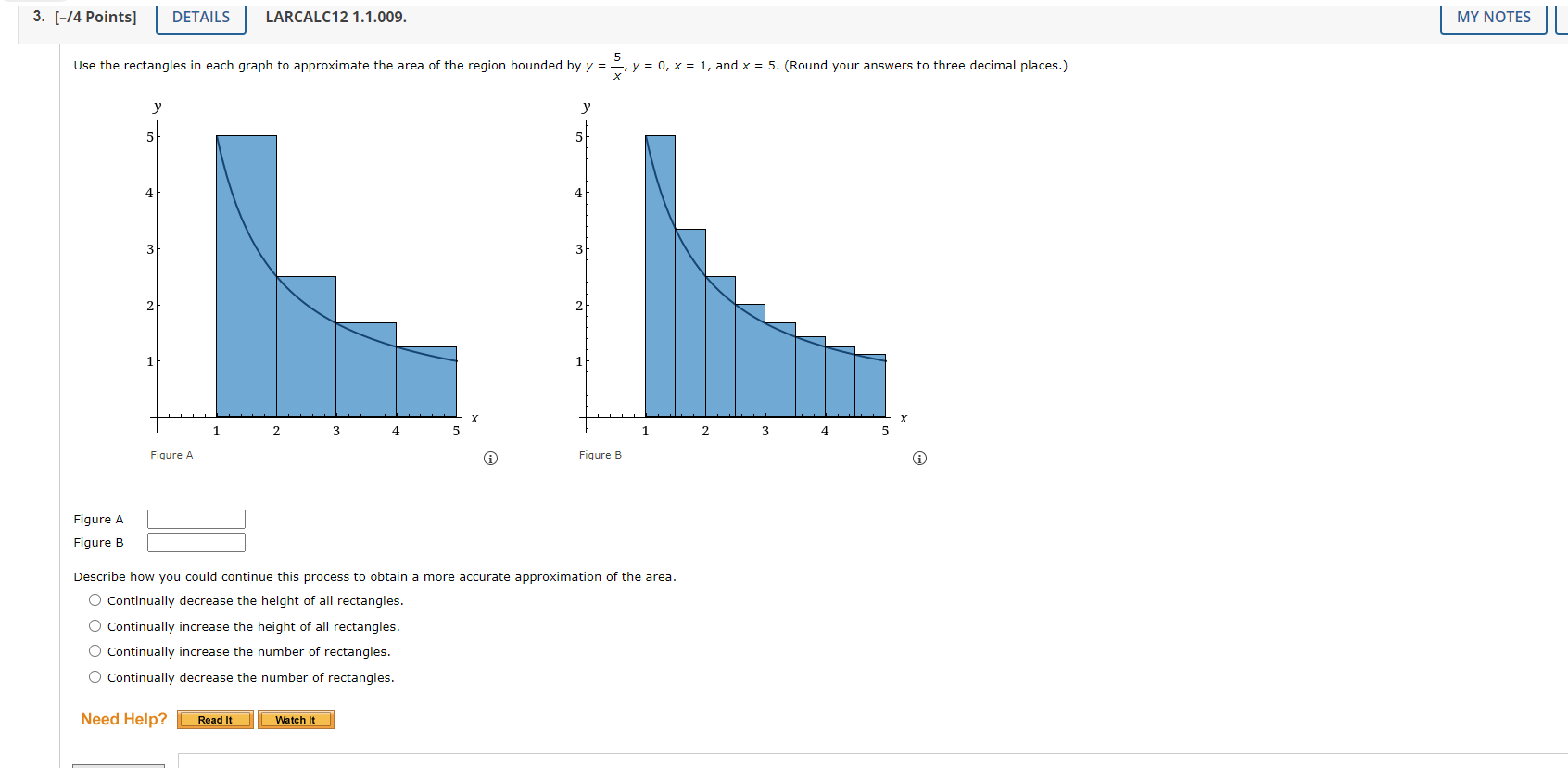Select 'Continually decrease the number of rectangles'
The width and height of the screenshot is (1568, 768).
tap(95, 676)
